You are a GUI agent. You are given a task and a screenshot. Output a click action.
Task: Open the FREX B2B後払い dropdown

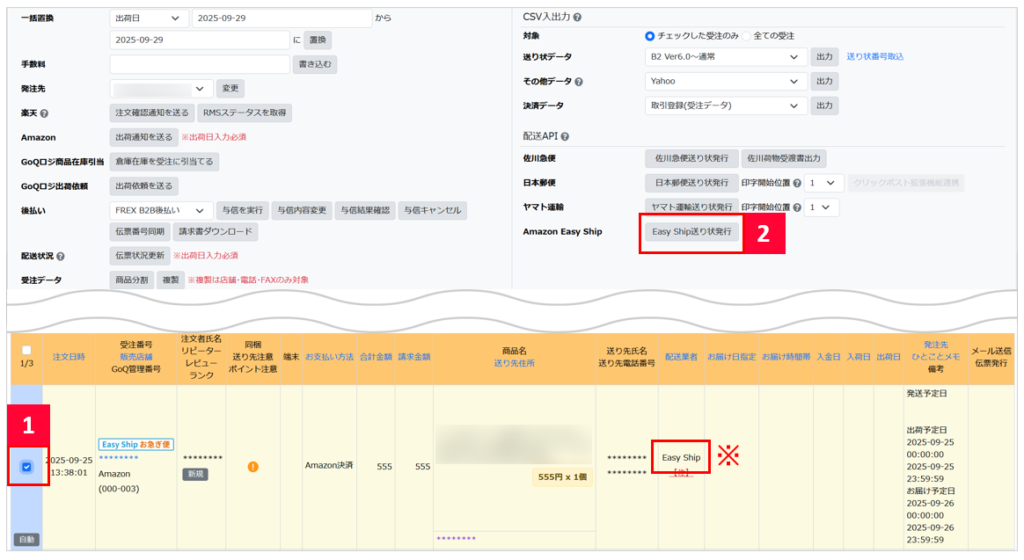pyautogui.click(x=161, y=210)
